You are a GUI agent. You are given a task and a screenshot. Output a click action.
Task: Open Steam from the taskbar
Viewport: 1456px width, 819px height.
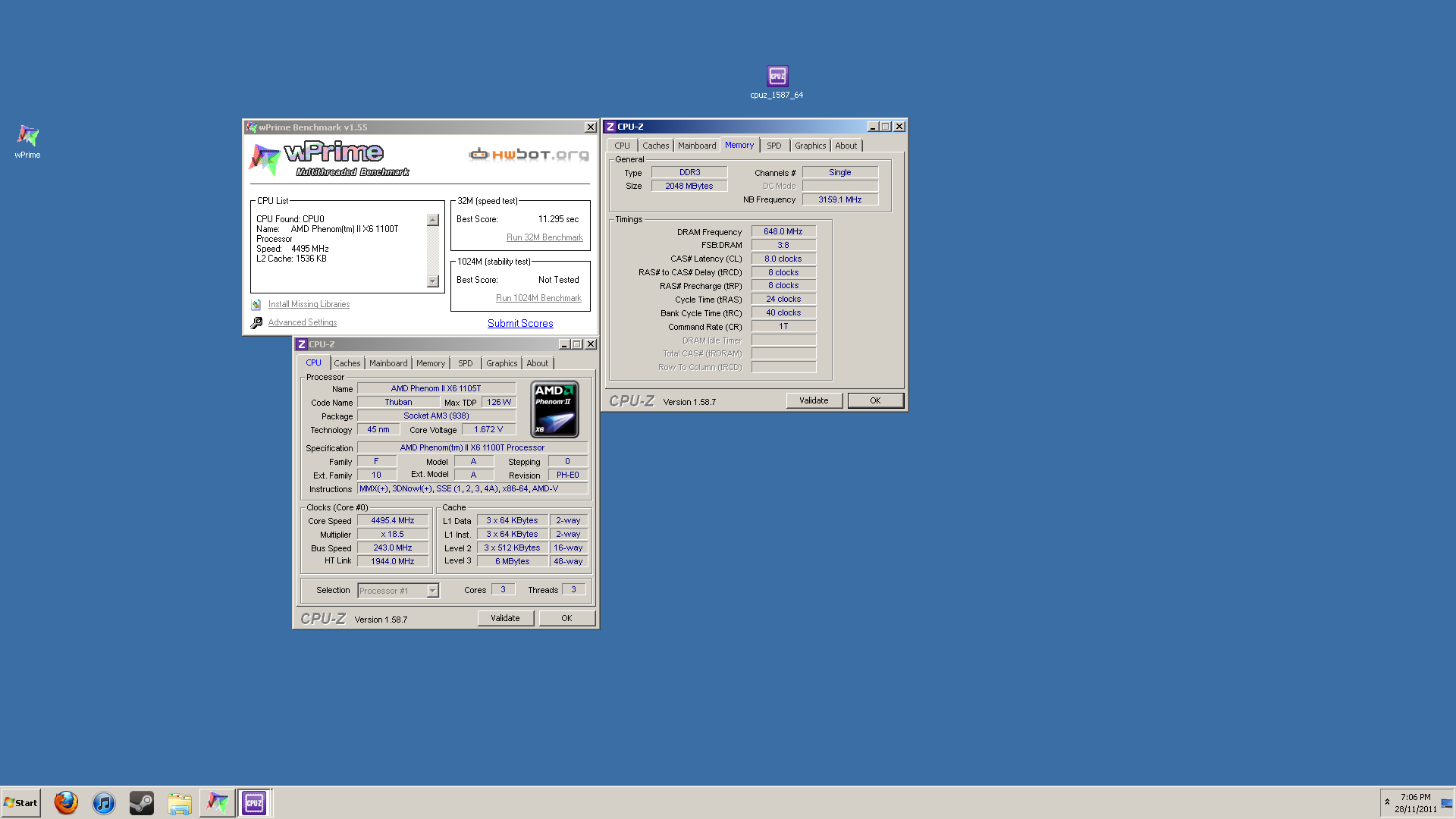tap(142, 802)
